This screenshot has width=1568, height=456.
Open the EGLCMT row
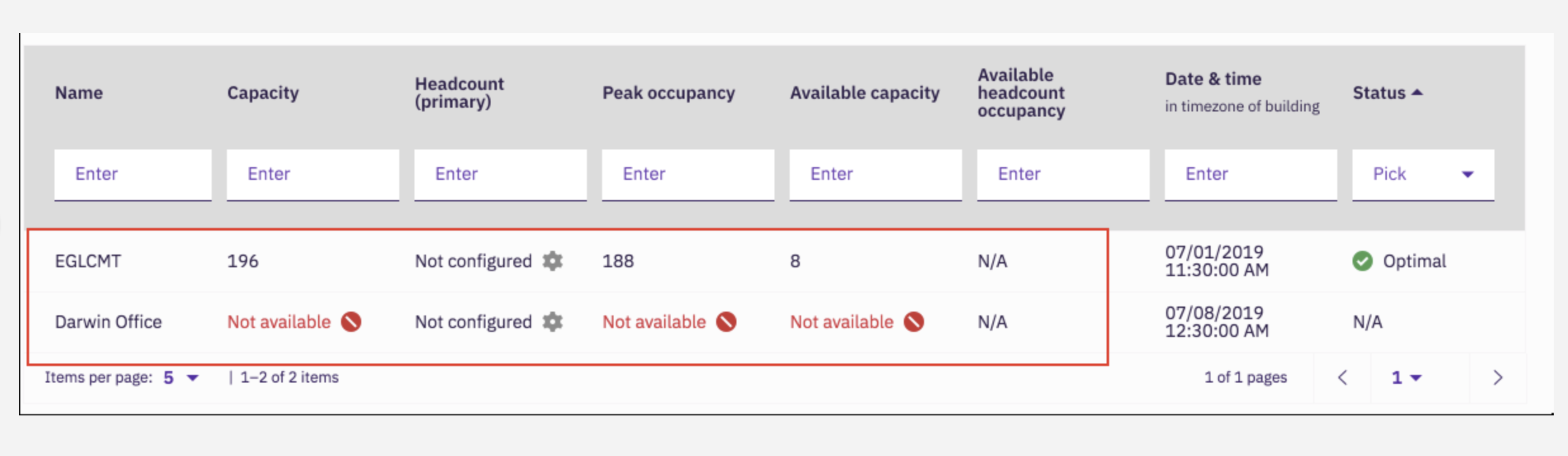coord(774,261)
